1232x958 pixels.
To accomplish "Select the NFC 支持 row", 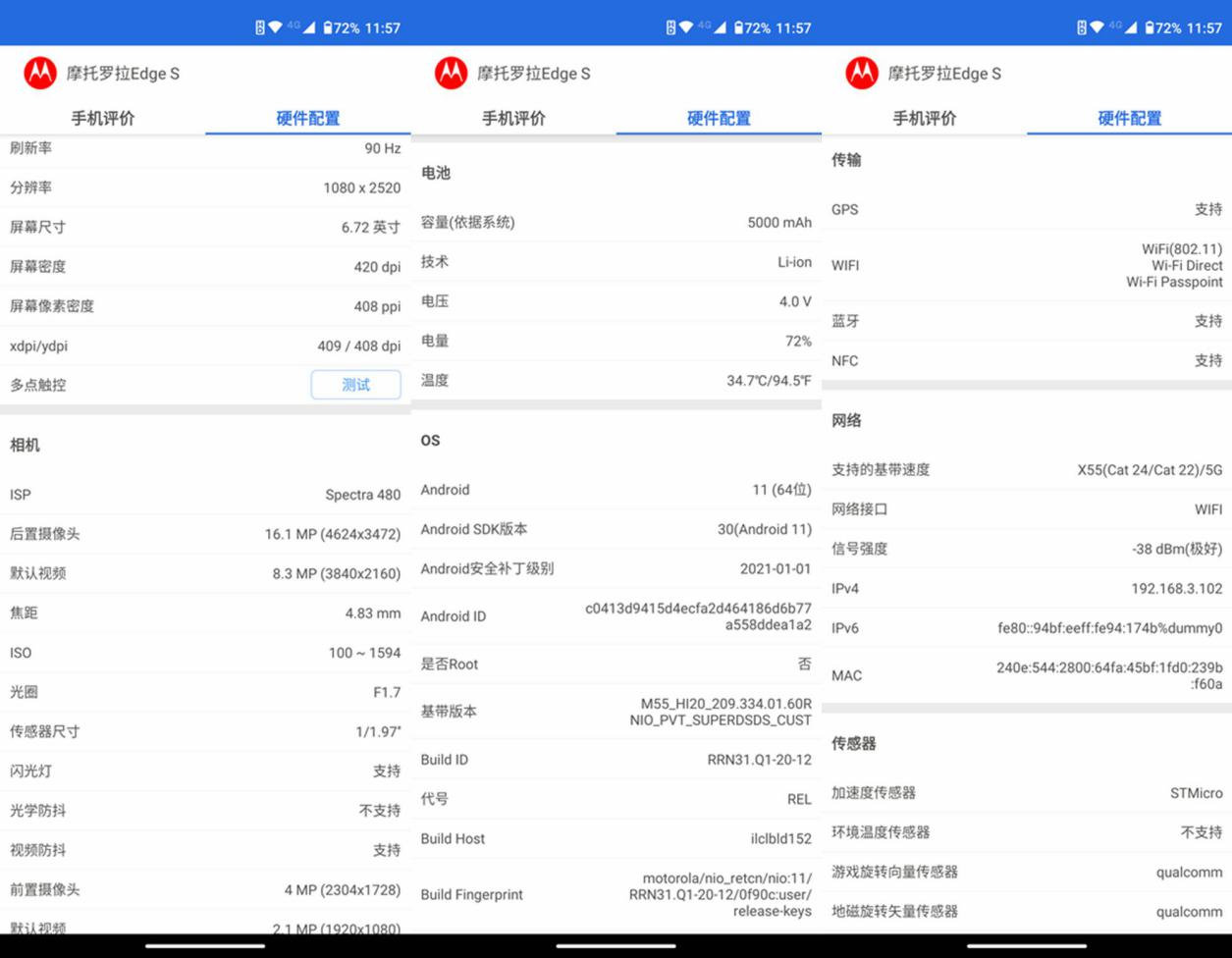I will click(1027, 360).
